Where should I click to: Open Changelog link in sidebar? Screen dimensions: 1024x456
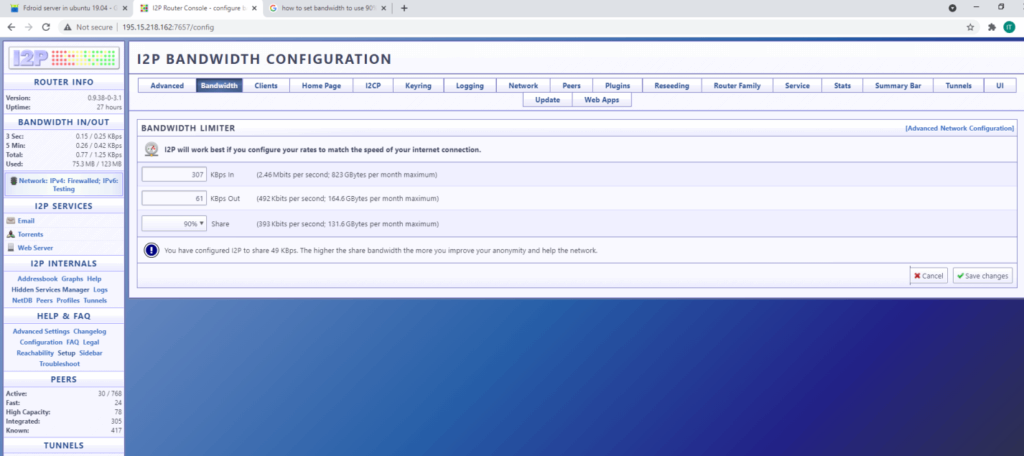[89, 331]
